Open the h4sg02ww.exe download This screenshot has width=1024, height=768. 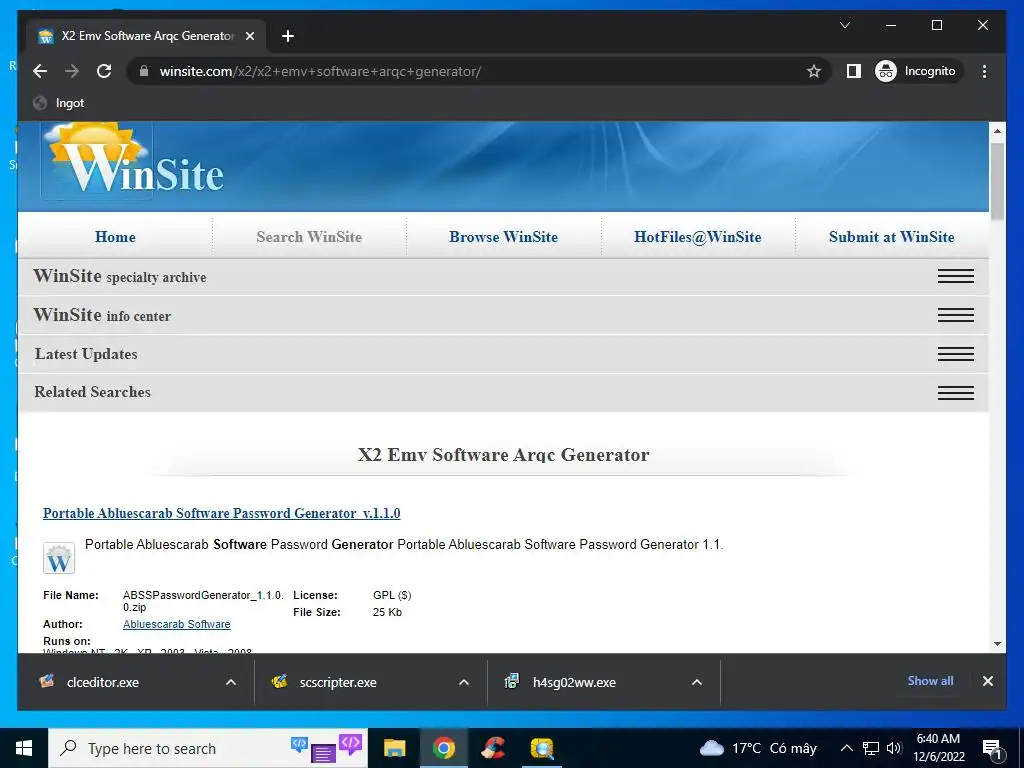coord(573,682)
